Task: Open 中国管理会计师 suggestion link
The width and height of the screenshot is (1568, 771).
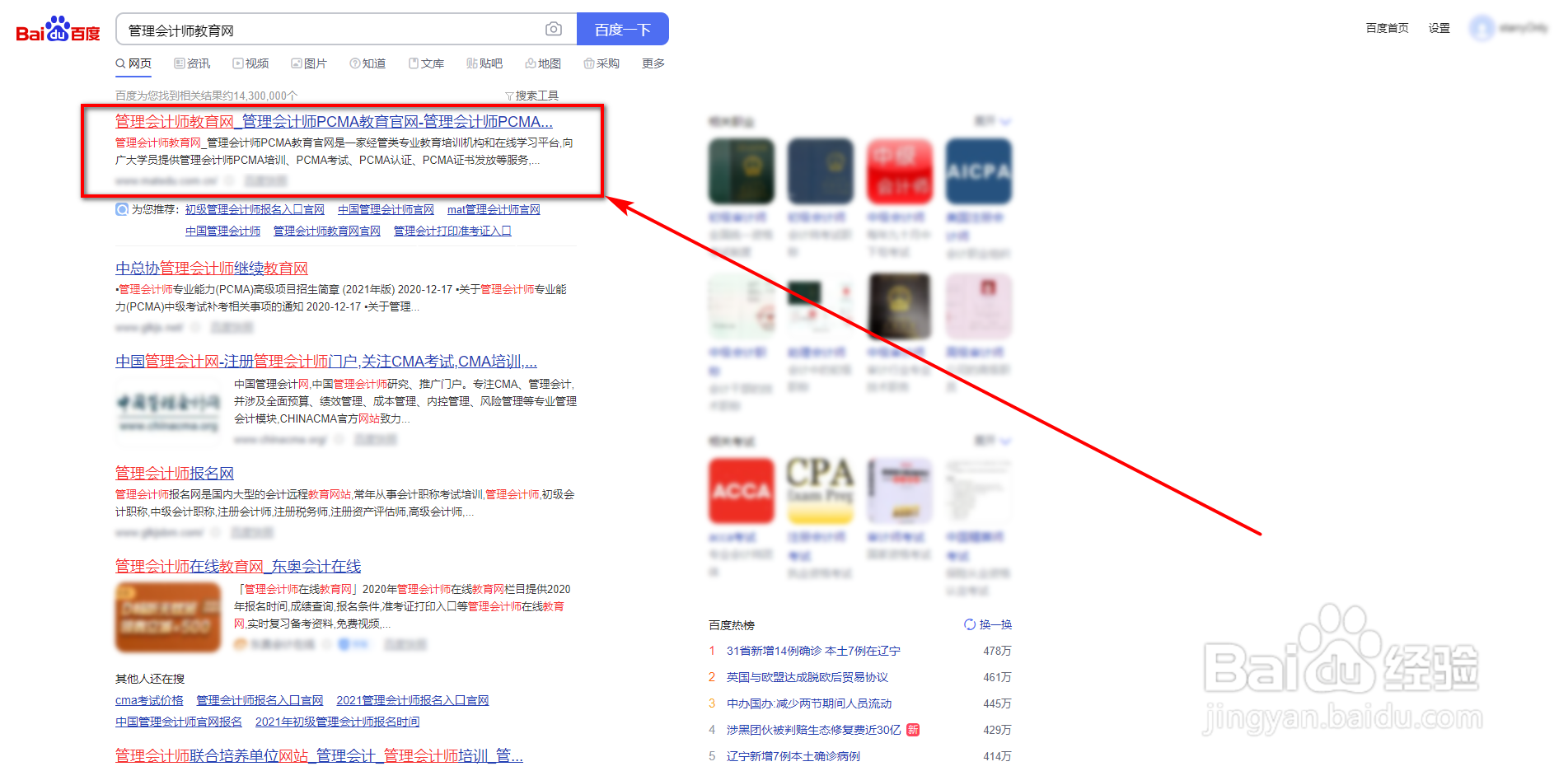Action: click(x=222, y=231)
